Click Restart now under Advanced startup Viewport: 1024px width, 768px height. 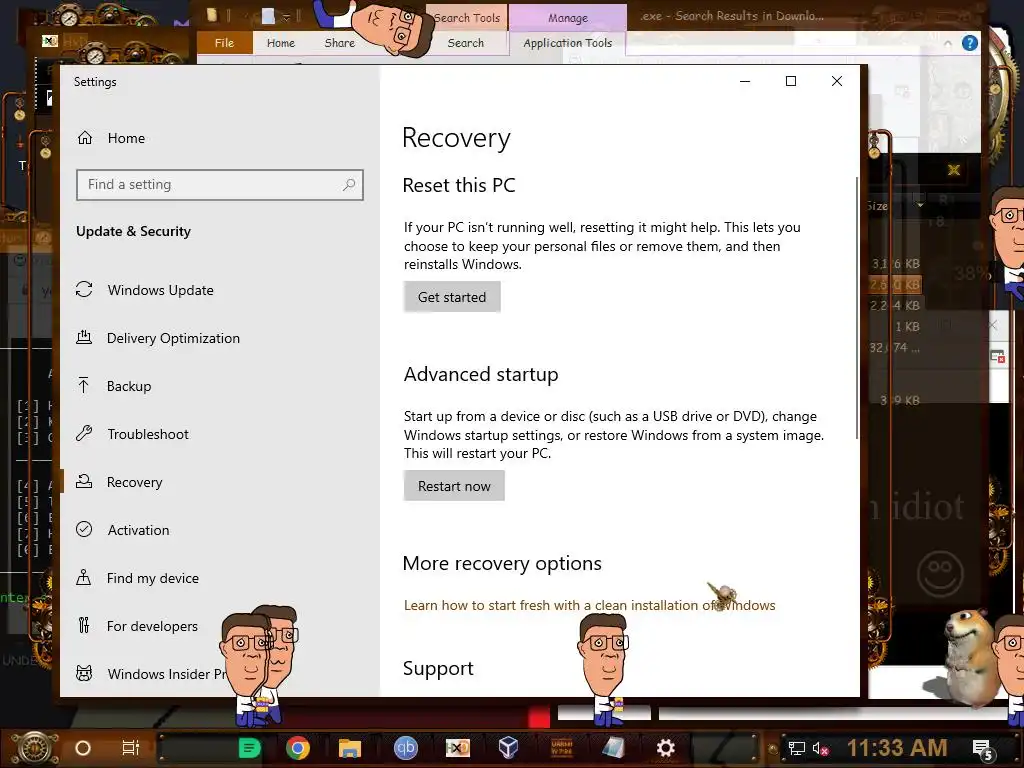[454, 486]
